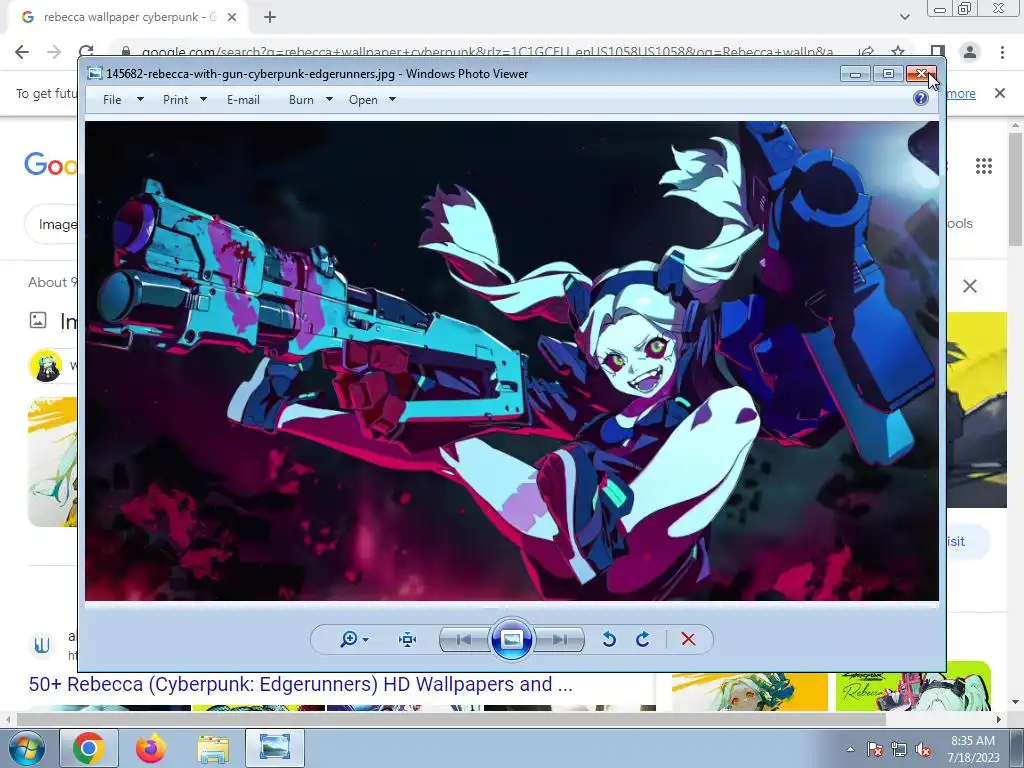Click the related Rebecca thumbnail on yellow background
The height and width of the screenshot is (768, 1024).
(x=750, y=692)
